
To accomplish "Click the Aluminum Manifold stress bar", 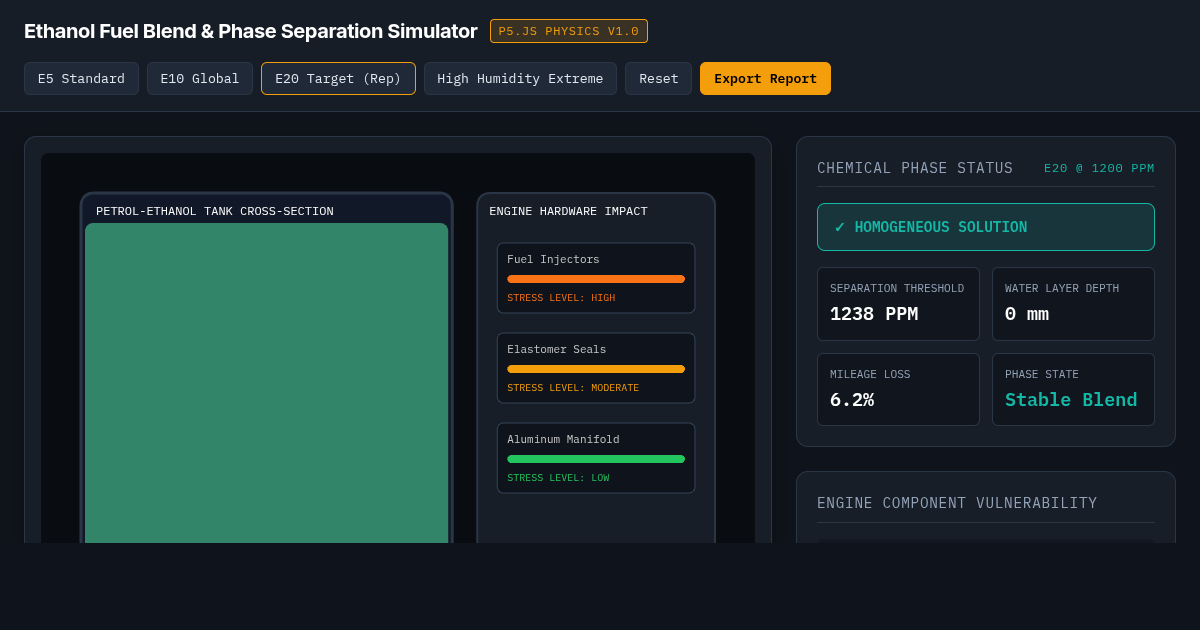I will (x=596, y=459).
